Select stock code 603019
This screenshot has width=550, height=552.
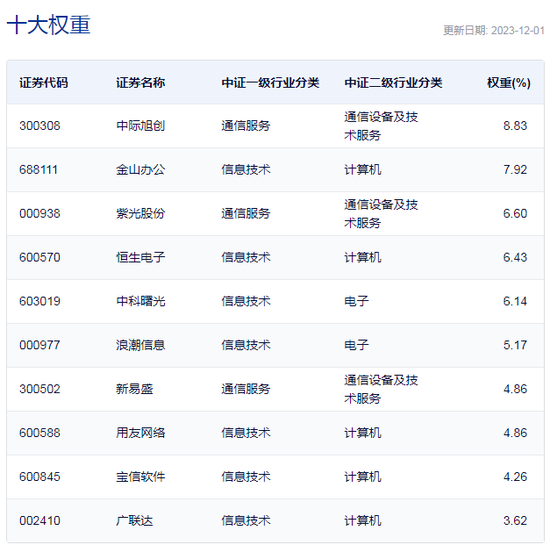40,301
